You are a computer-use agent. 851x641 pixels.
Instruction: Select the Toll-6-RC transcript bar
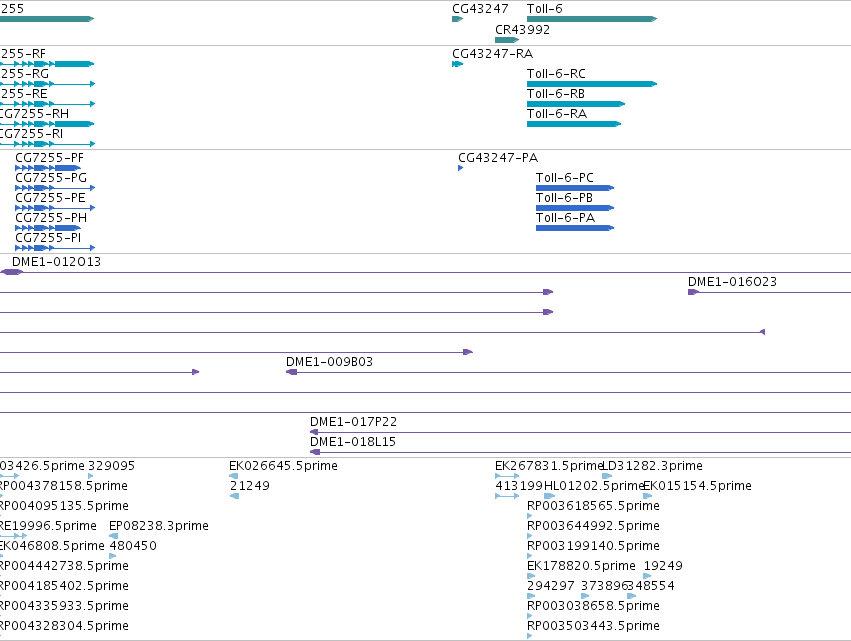(592, 84)
